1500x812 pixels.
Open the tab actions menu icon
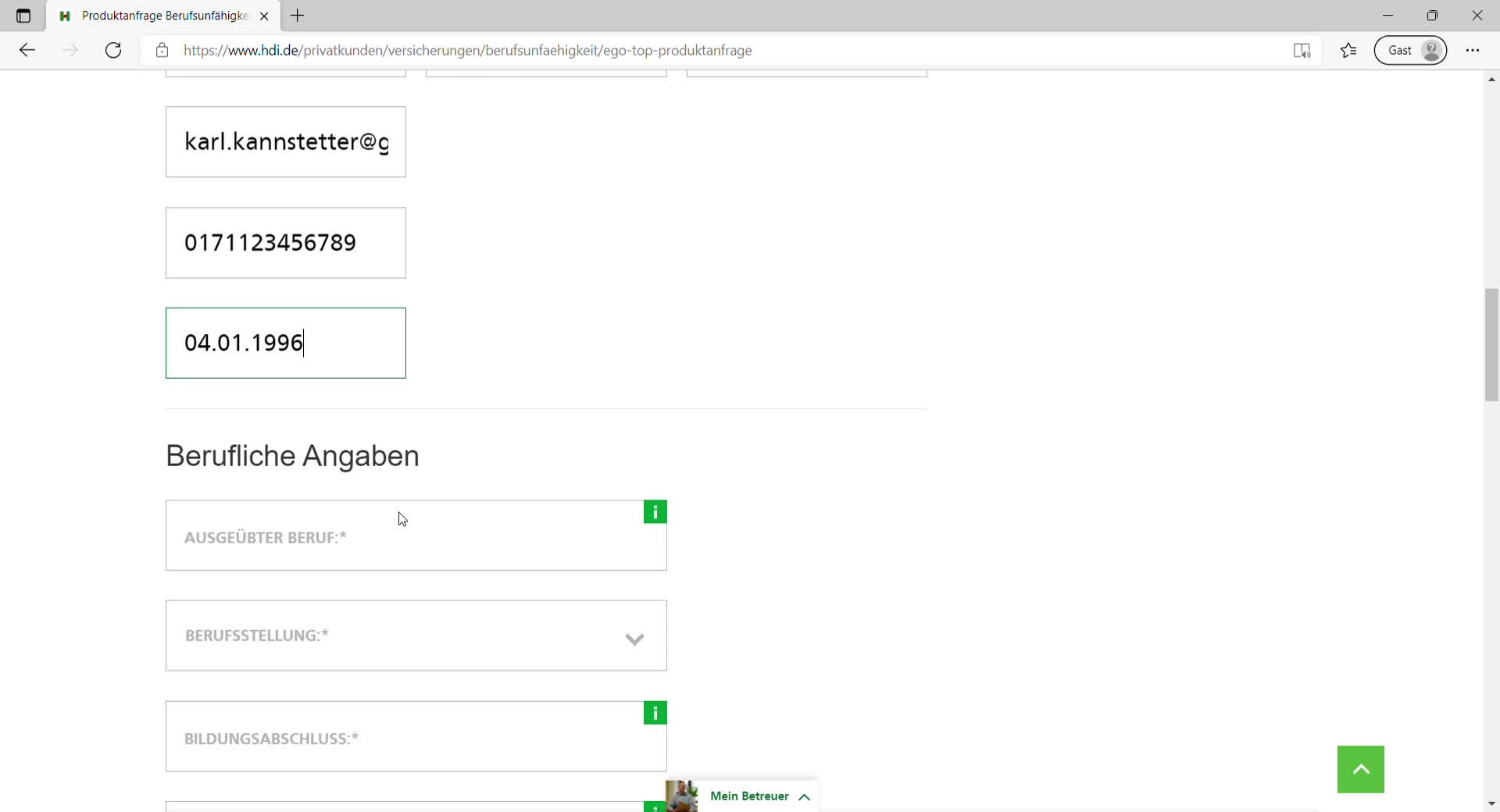point(23,16)
